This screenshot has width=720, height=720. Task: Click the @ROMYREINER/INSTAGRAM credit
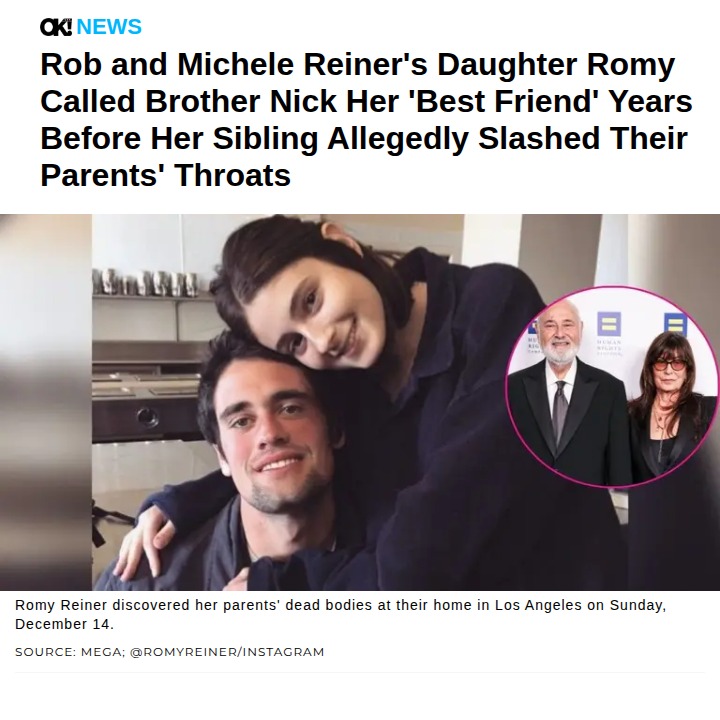tap(227, 652)
